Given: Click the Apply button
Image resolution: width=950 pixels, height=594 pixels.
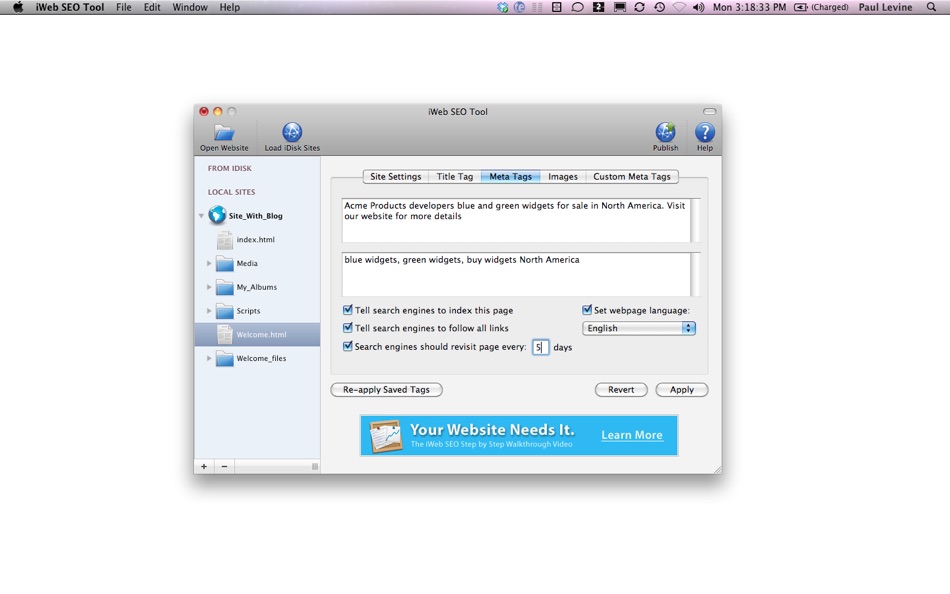Looking at the screenshot, I should pos(682,390).
